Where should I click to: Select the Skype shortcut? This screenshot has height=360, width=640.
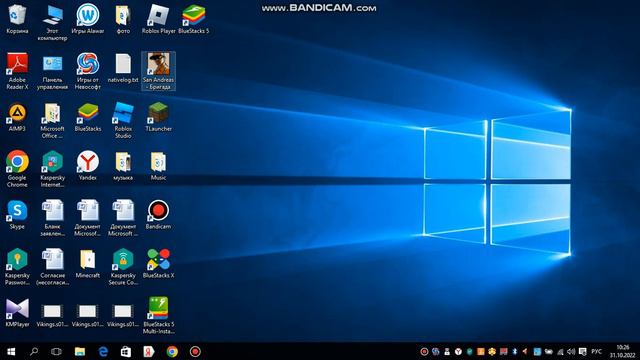tap(17, 215)
